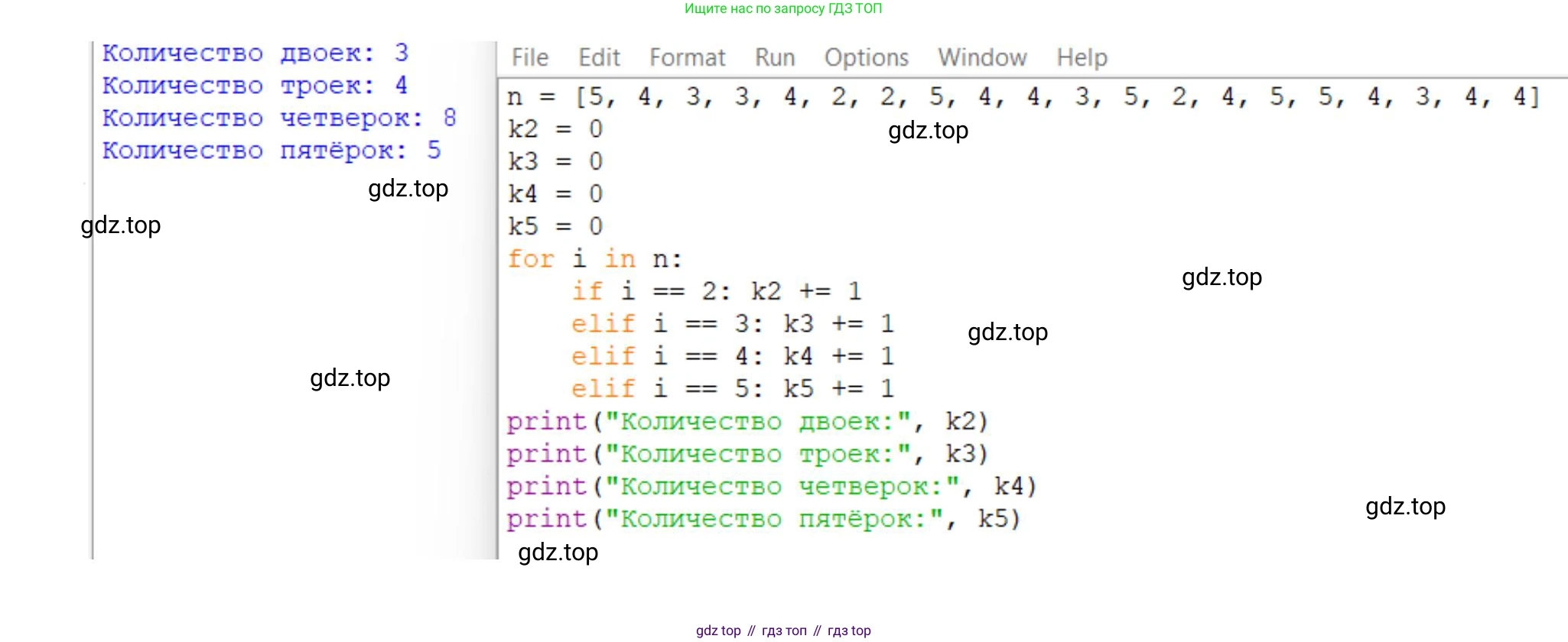The width and height of the screenshot is (1568, 642).
Task: Click the line 'k2 = 0'
Action: pyautogui.click(x=555, y=129)
